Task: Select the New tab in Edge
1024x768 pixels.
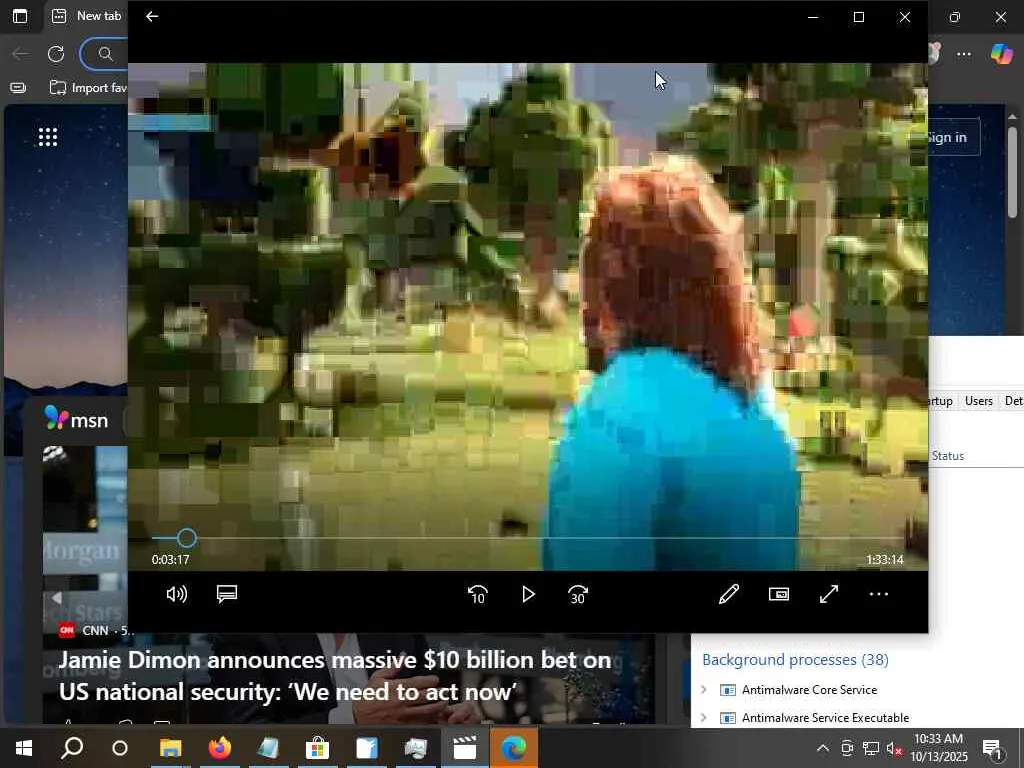Action: 87,16
